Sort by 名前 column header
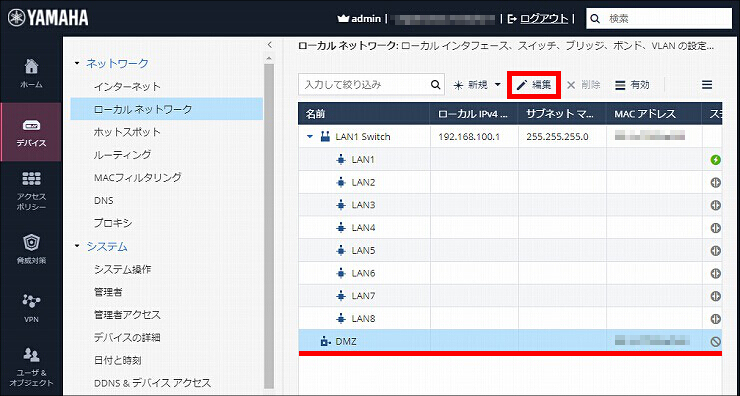Screen dimensions: 740x396 coord(364,114)
